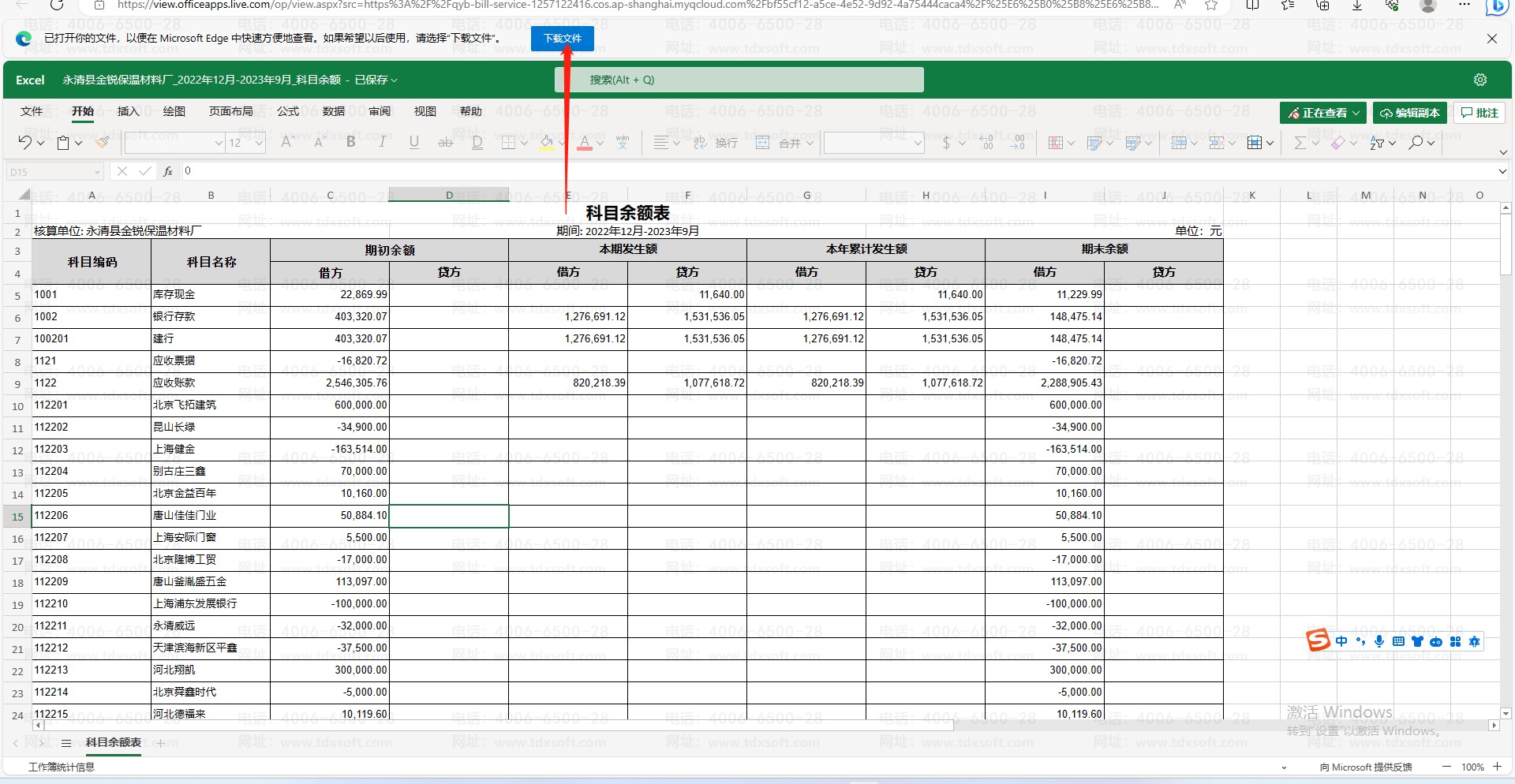Click the AutoSum sigma icon
The height and width of the screenshot is (784, 1515).
[x=1300, y=143]
